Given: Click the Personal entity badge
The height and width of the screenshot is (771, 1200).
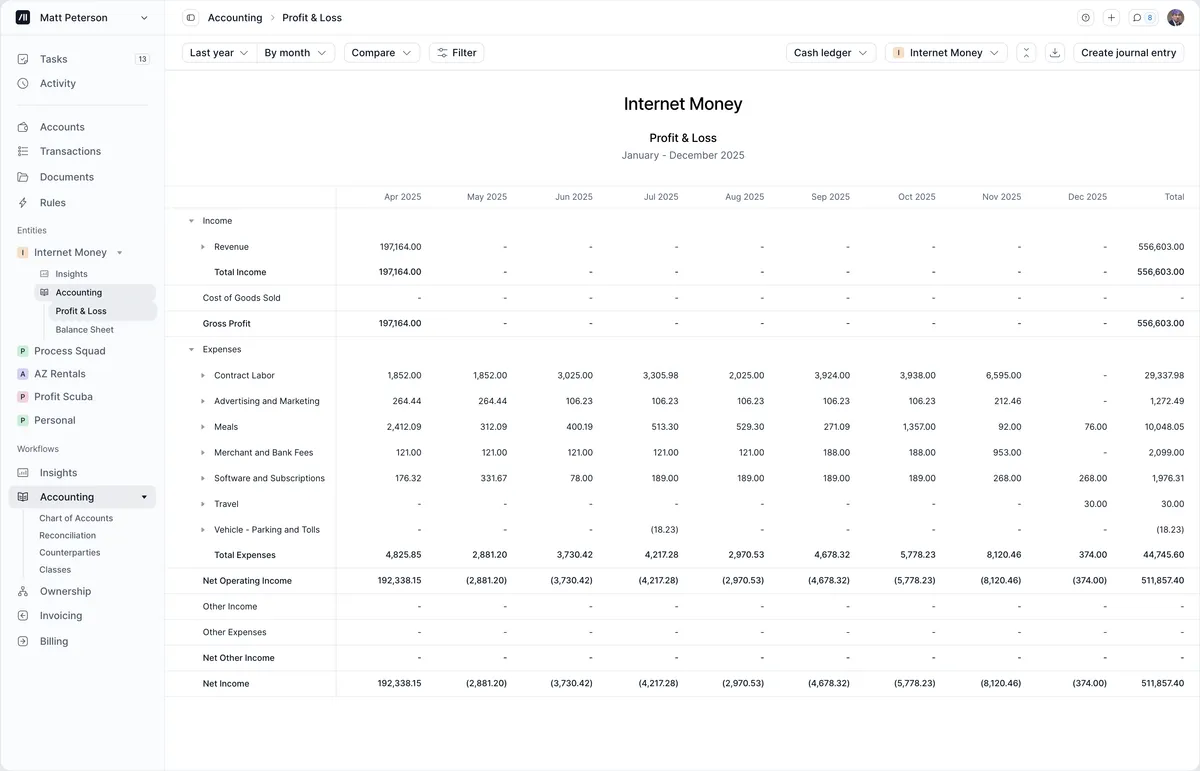Looking at the screenshot, I should click(23, 421).
